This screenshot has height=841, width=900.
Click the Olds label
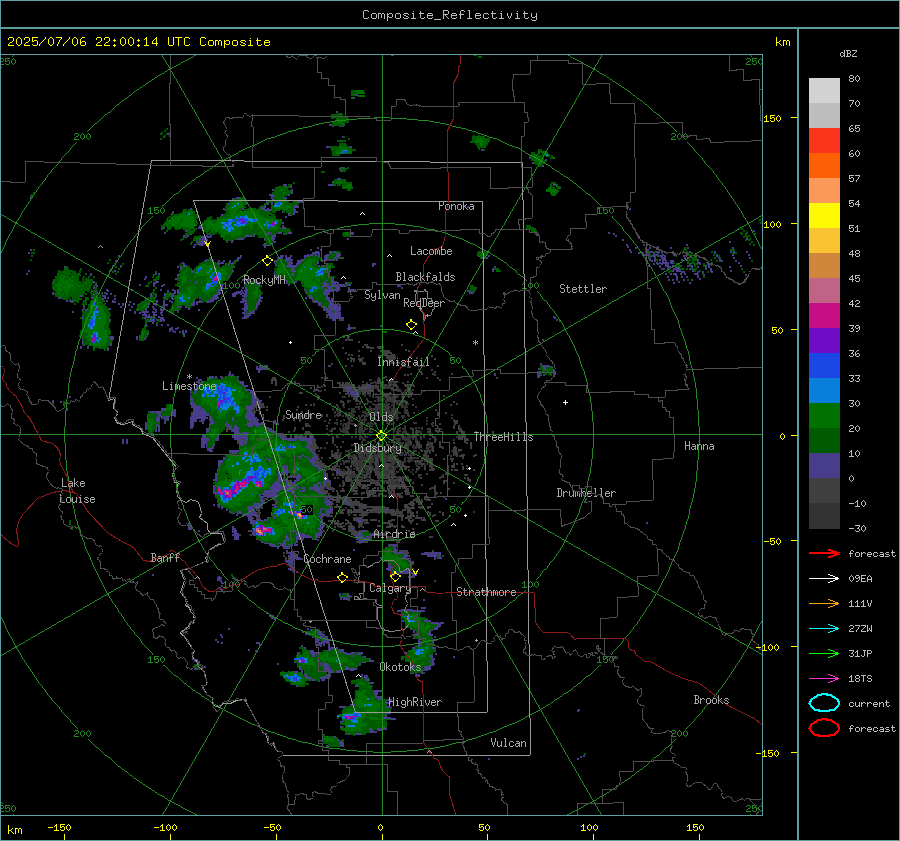pos(381,417)
